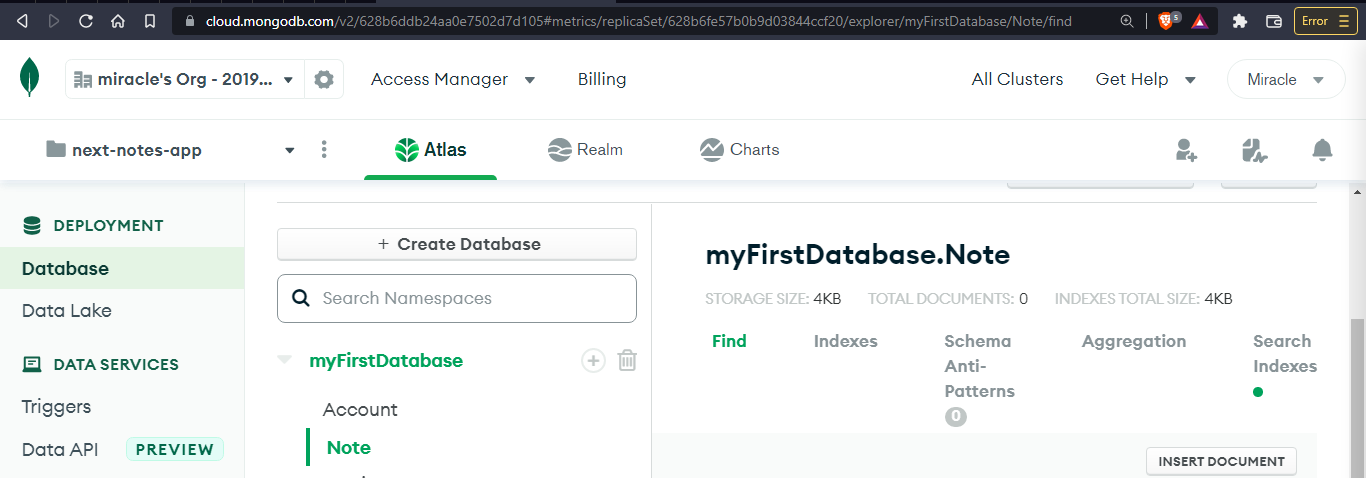Open the Search Indexes tab

click(x=1284, y=365)
